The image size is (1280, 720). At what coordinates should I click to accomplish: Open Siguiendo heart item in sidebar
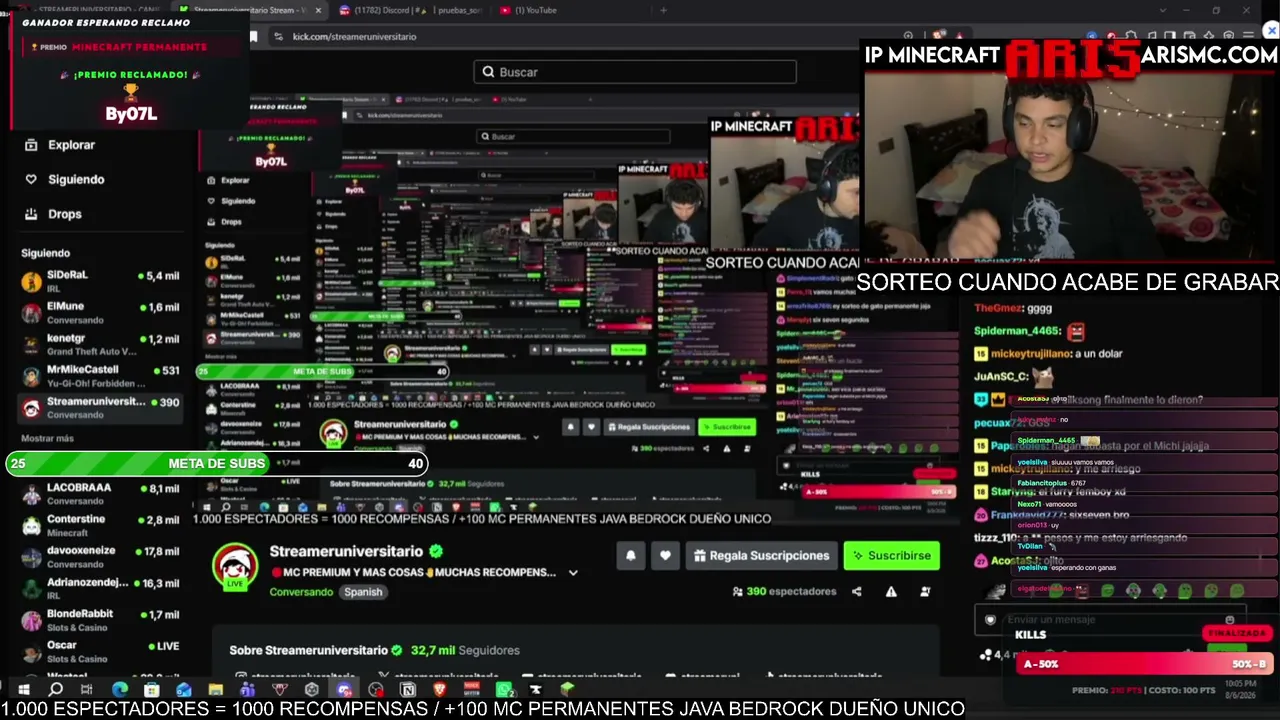64,179
